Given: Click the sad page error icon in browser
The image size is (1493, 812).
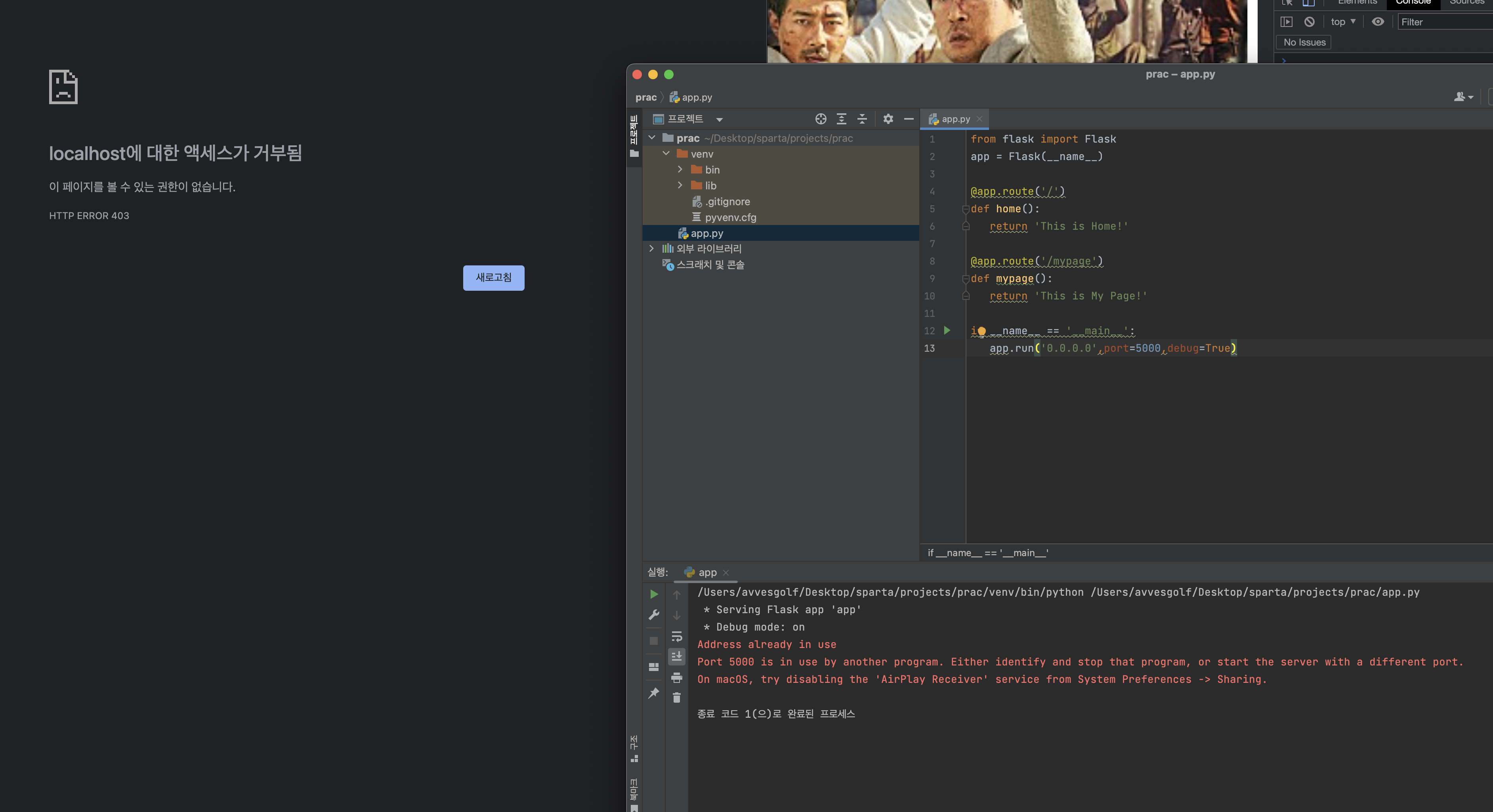Looking at the screenshot, I should tap(63, 87).
